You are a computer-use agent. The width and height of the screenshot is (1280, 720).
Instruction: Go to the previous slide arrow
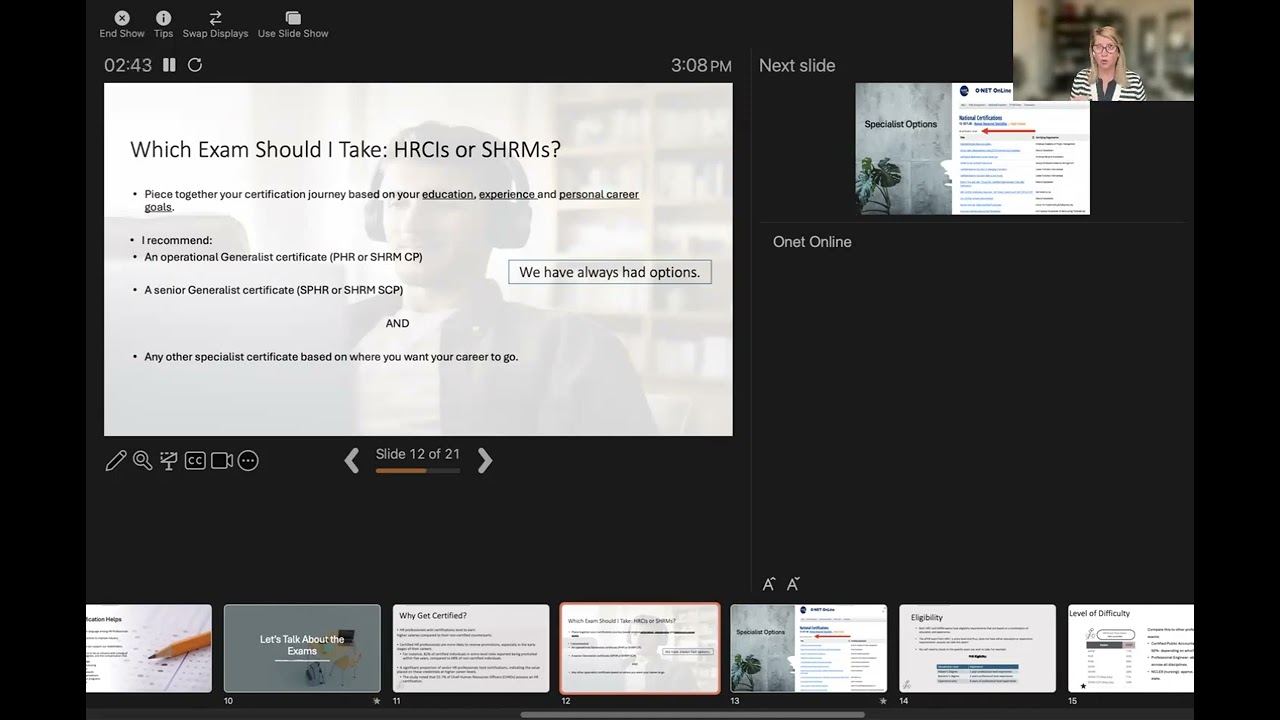point(352,460)
